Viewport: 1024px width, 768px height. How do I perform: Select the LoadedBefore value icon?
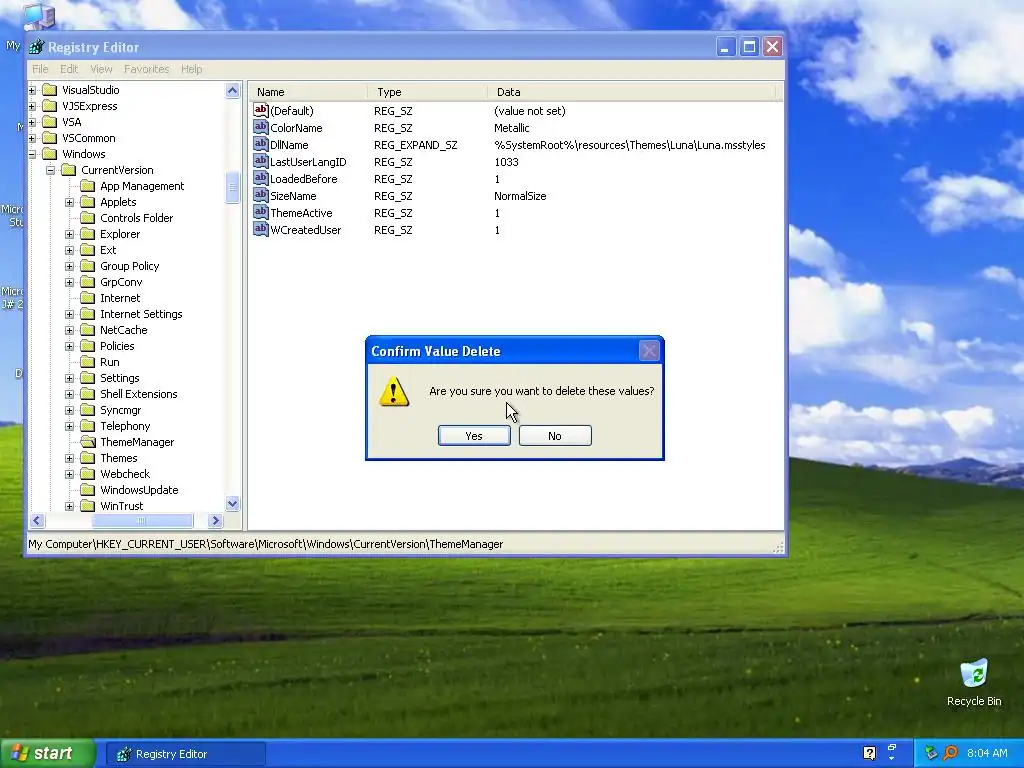(x=261, y=178)
